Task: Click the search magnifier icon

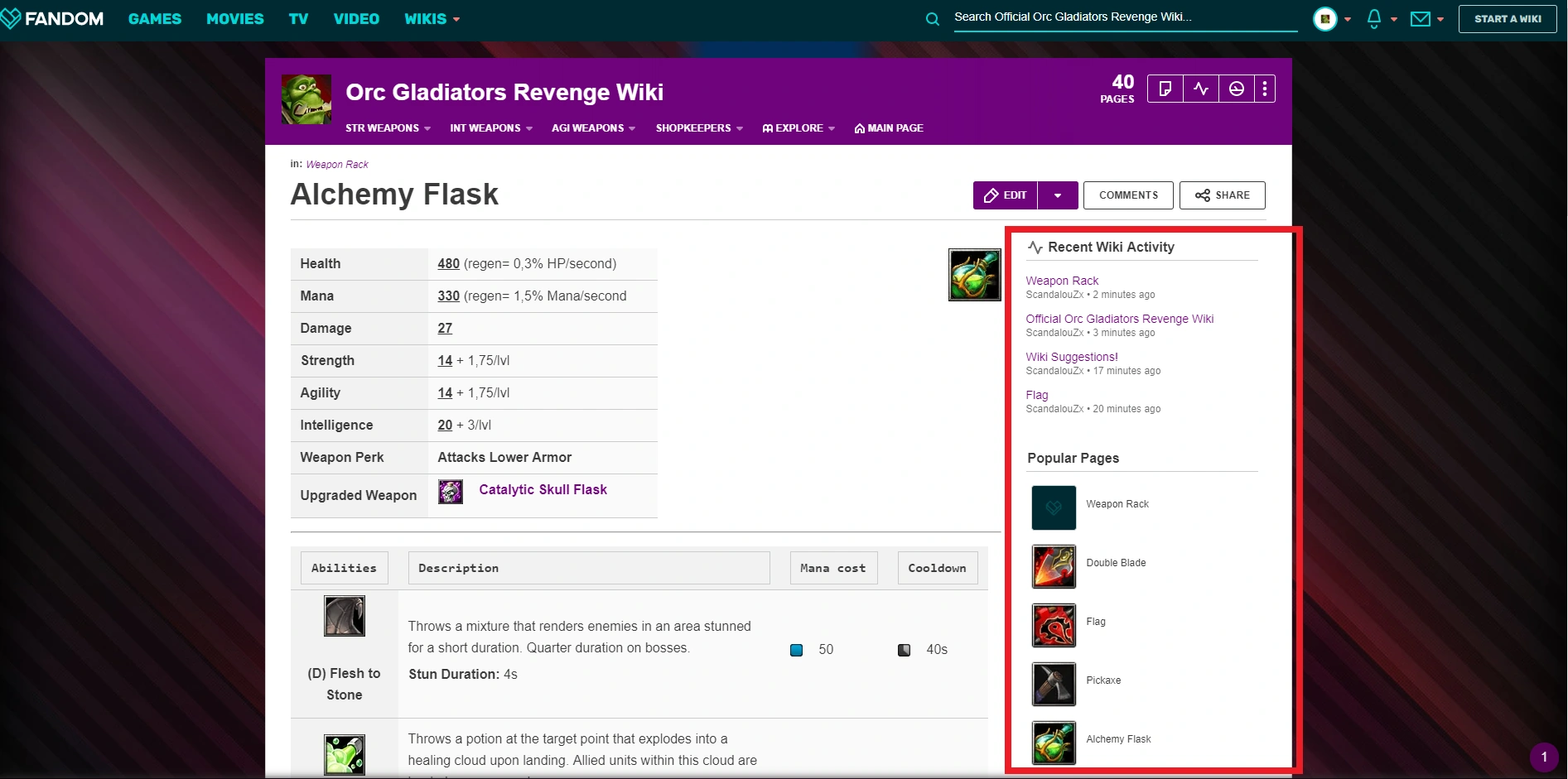Action: (932, 19)
